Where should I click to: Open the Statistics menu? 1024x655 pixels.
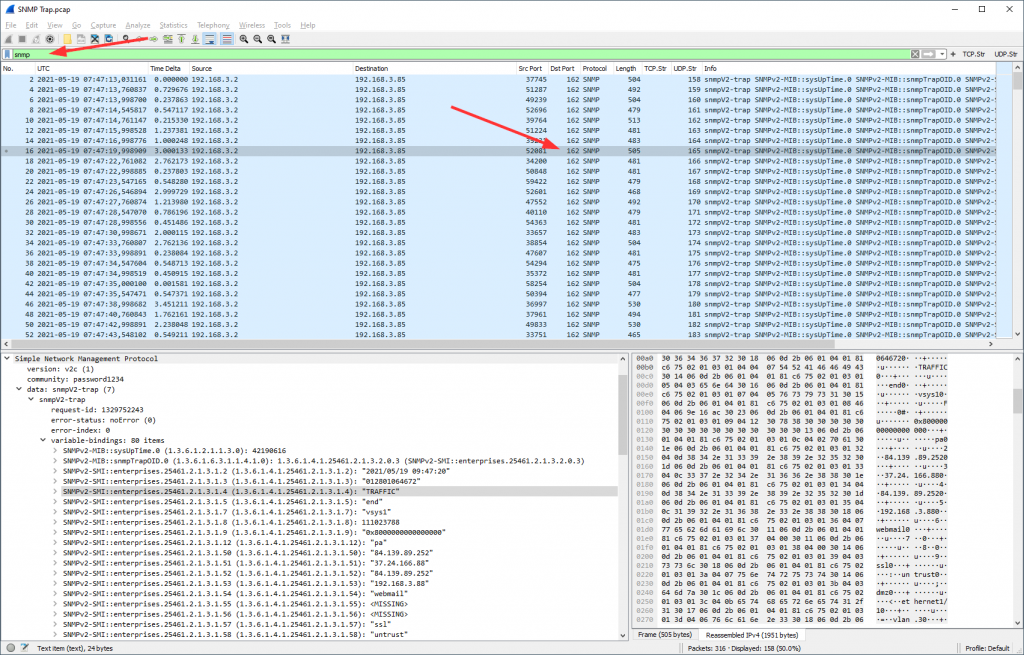[173, 25]
